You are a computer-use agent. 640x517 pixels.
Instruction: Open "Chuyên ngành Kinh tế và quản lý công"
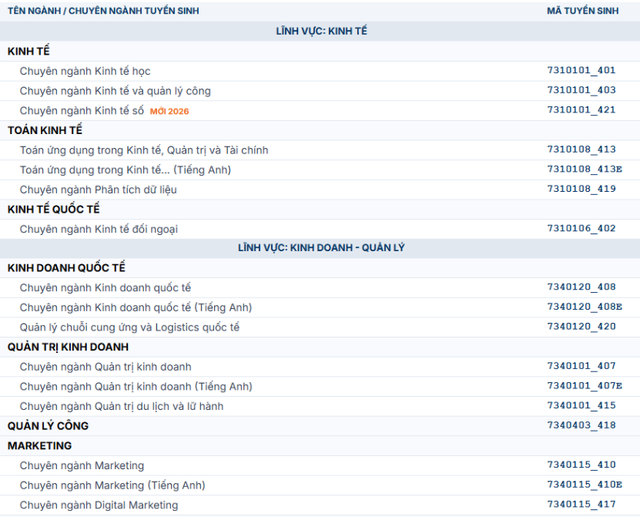click(115, 91)
